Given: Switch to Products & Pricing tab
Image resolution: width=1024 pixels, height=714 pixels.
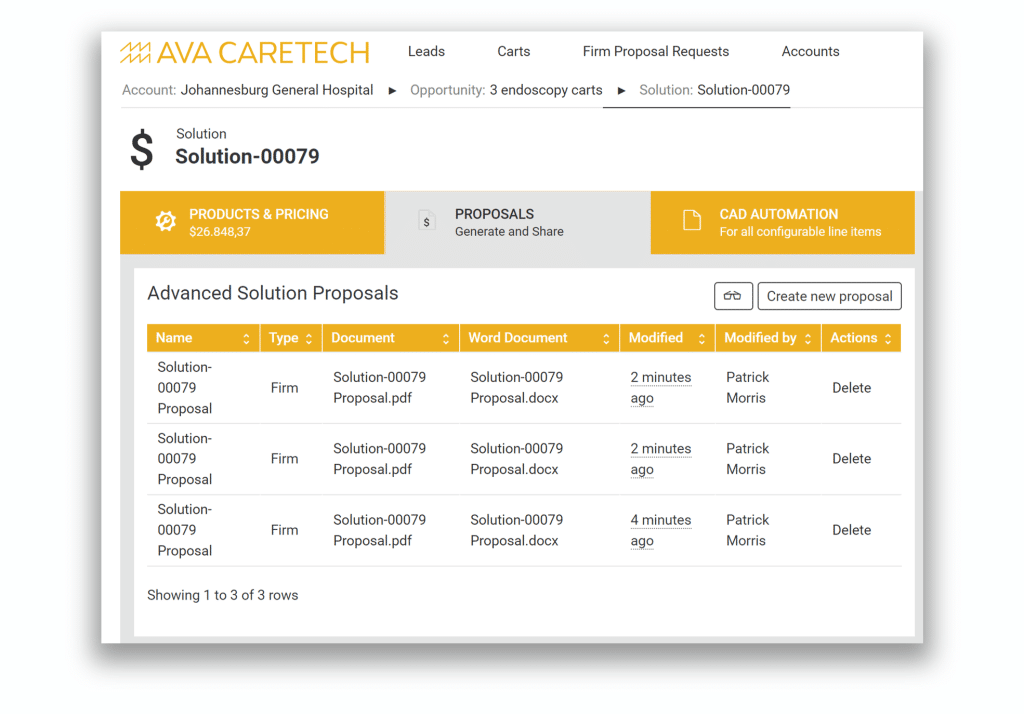Looking at the screenshot, I should [x=252, y=222].
